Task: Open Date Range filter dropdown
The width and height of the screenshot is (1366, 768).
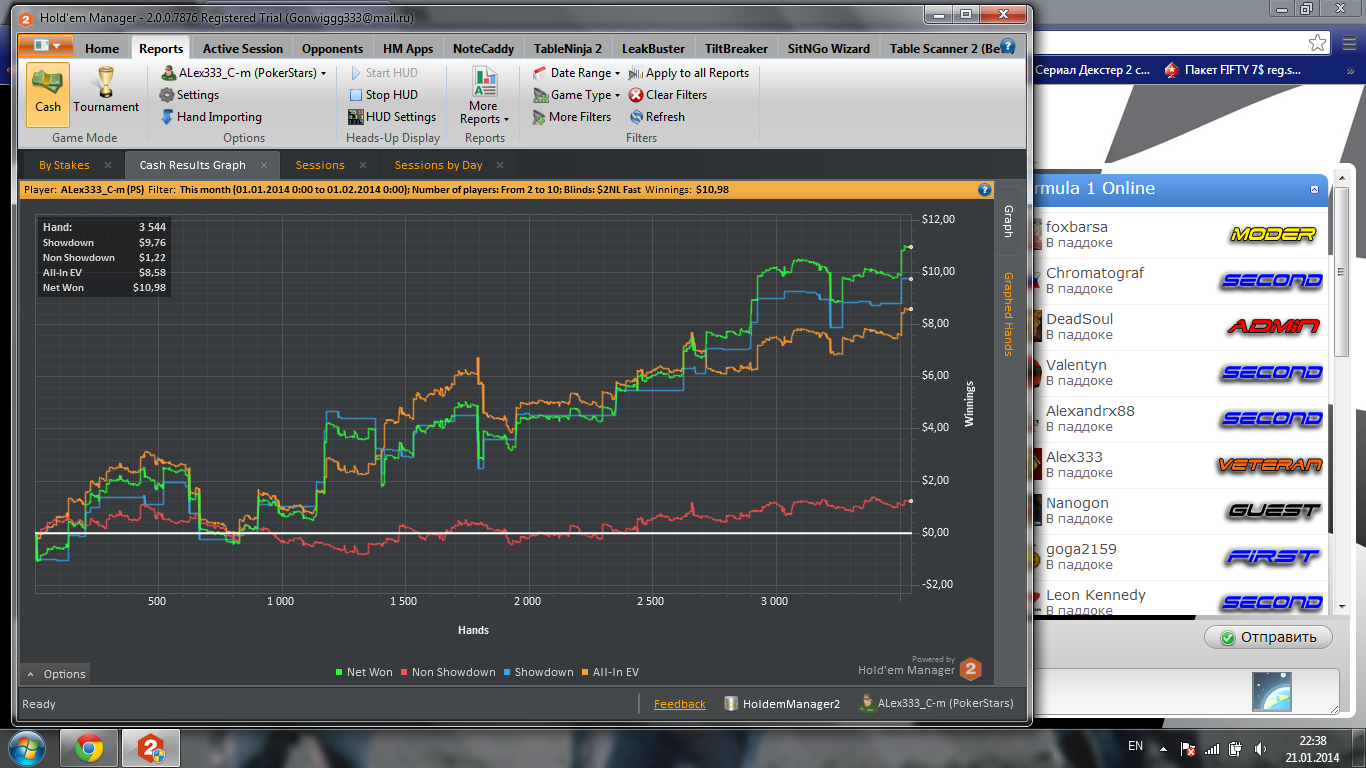Action: point(576,73)
